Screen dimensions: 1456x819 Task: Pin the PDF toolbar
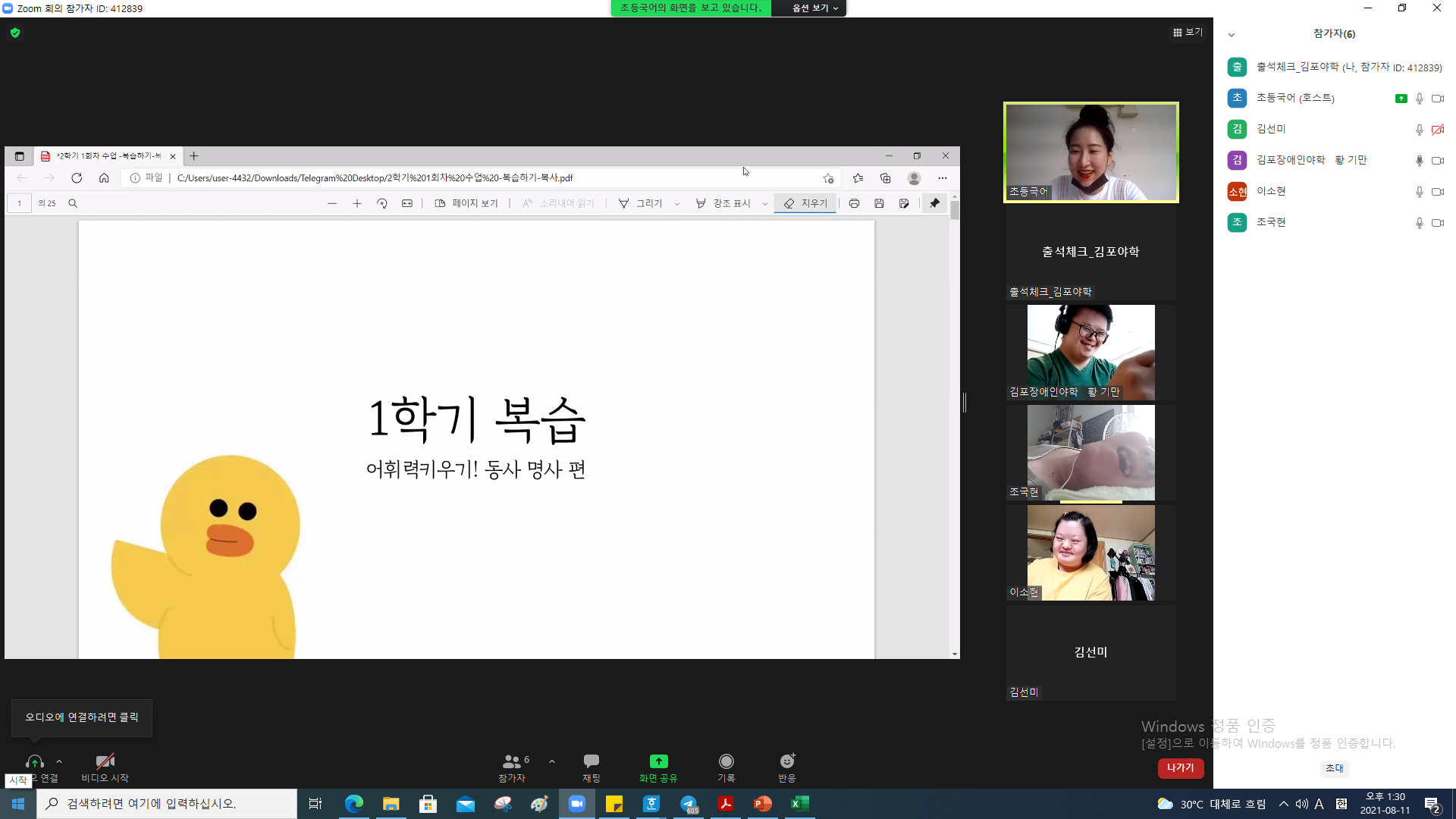tap(934, 203)
